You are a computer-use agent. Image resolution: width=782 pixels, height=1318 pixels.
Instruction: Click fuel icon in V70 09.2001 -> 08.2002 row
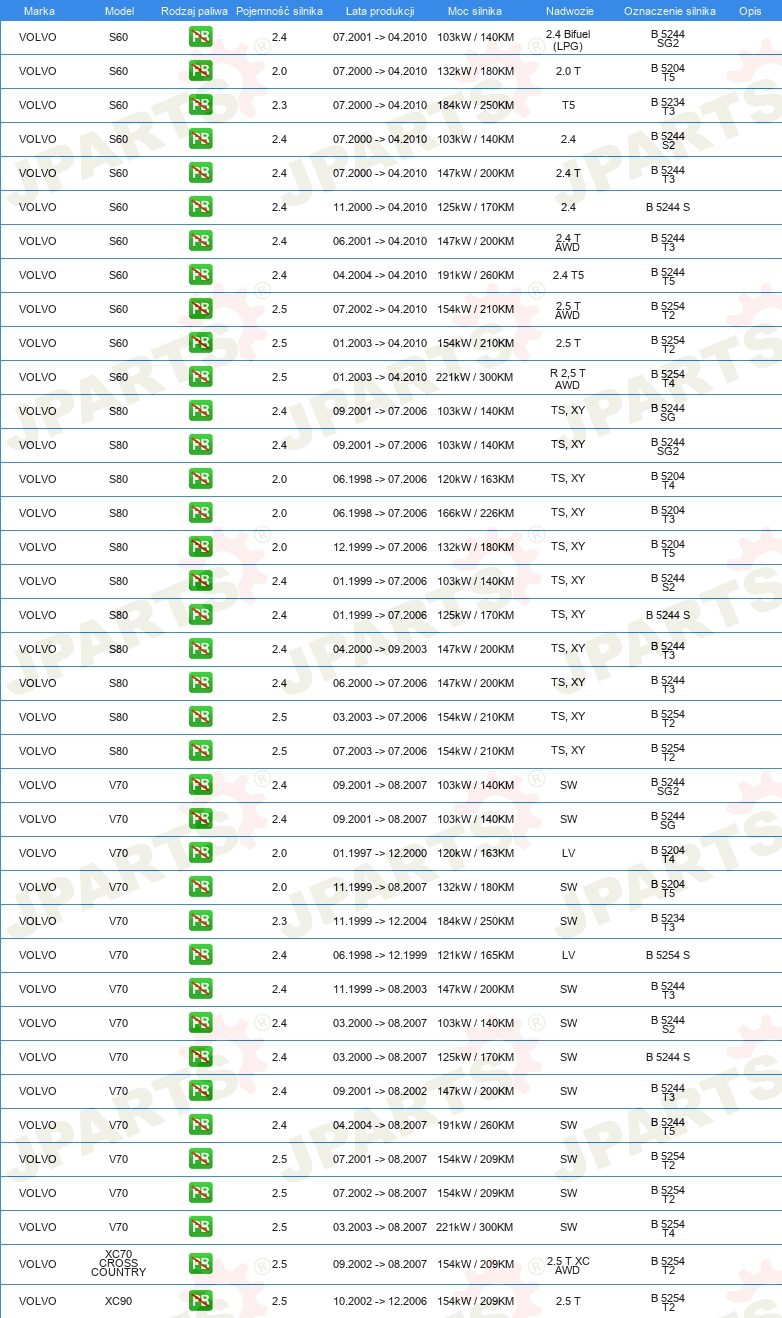tap(200, 1092)
